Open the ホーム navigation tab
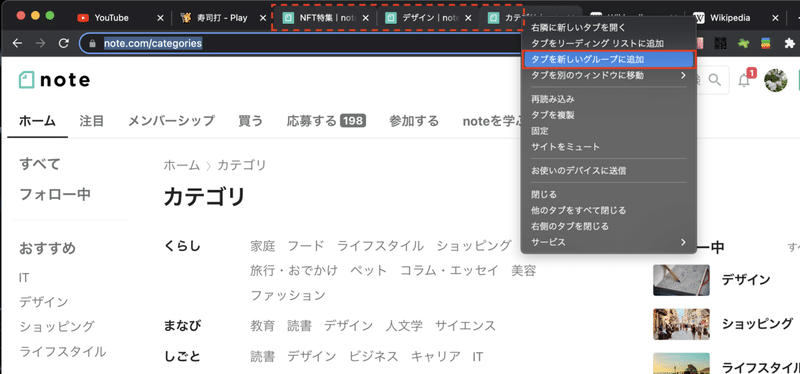Viewport: 800px width, 374px height. point(37,121)
